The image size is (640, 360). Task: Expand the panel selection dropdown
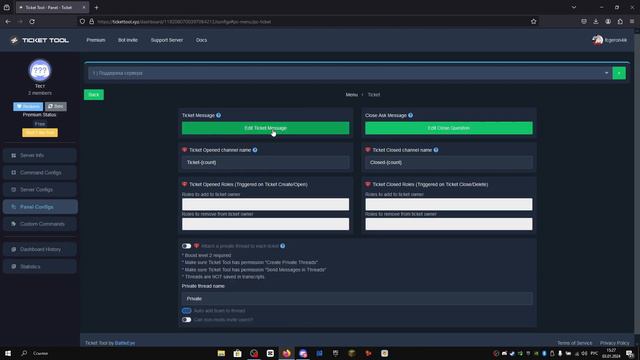(x=349, y=73)
